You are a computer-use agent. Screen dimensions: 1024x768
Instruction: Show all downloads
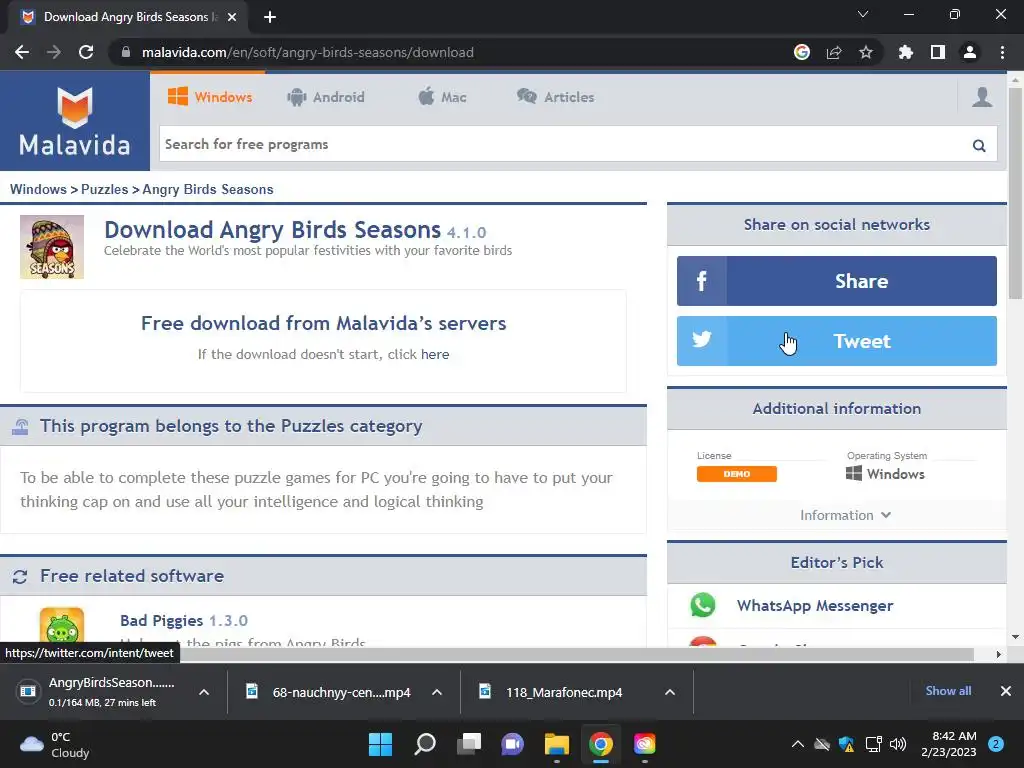point(948,691)
